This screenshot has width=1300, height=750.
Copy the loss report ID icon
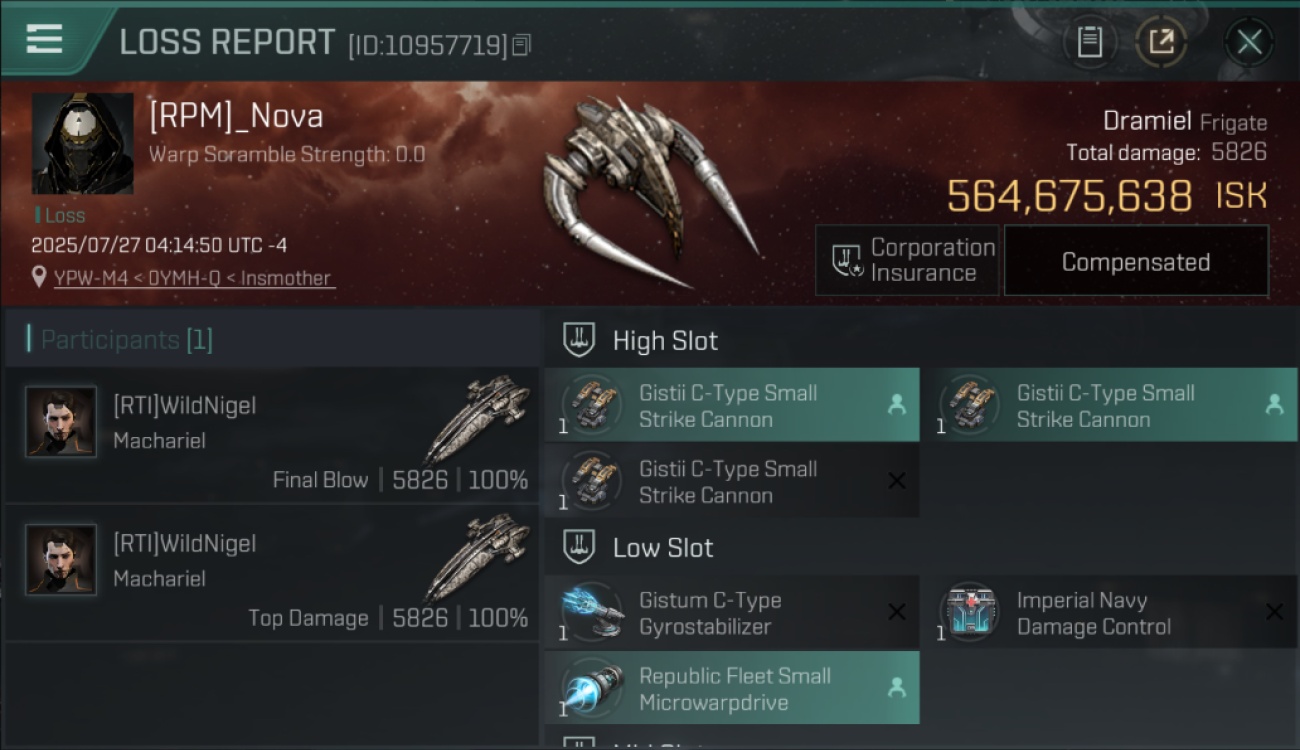tap(521, 45)
